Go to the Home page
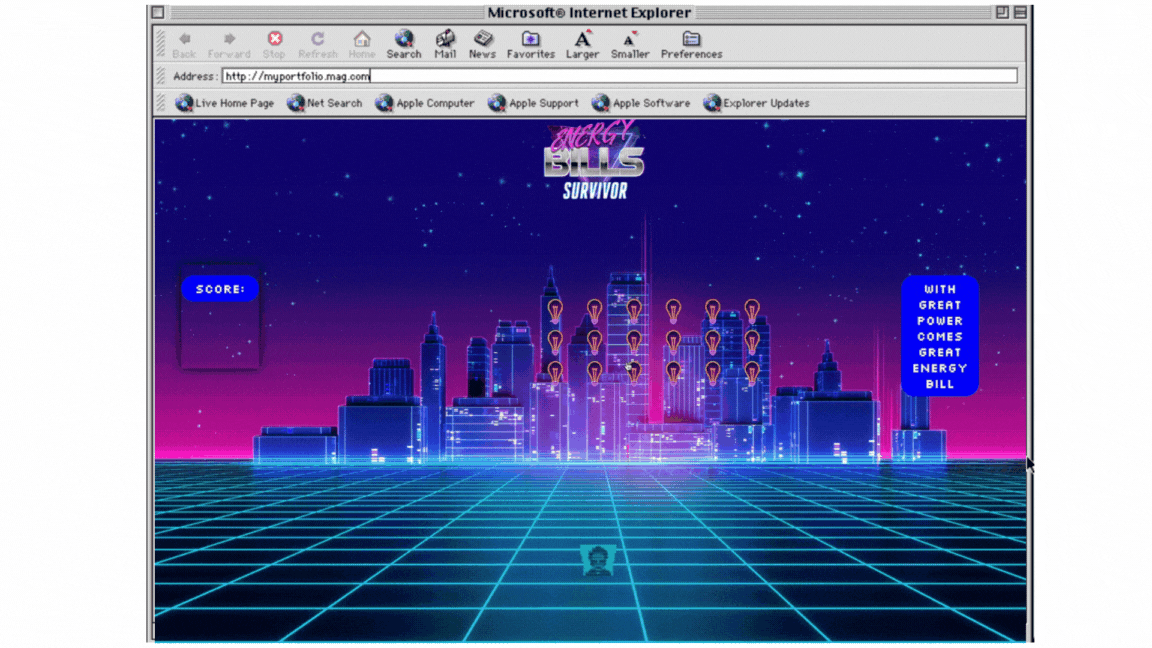The width and height of the screenshot is (1152, 648). [x=361, y=44]
